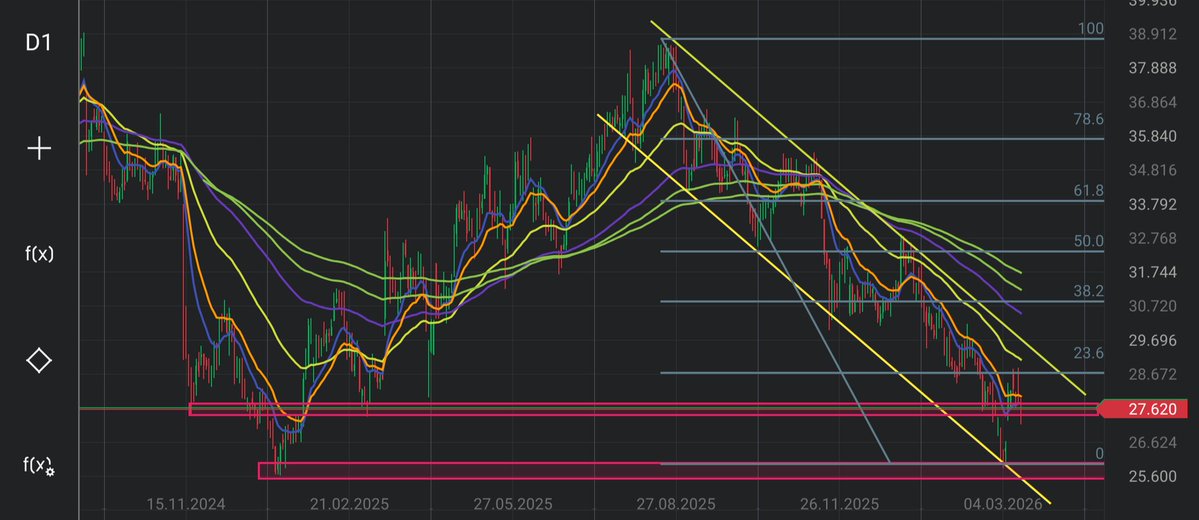The width and height of the screenshot is (1199, 520).
Task: Click the 04.03.2026 date label
Action: (1002, 505)
